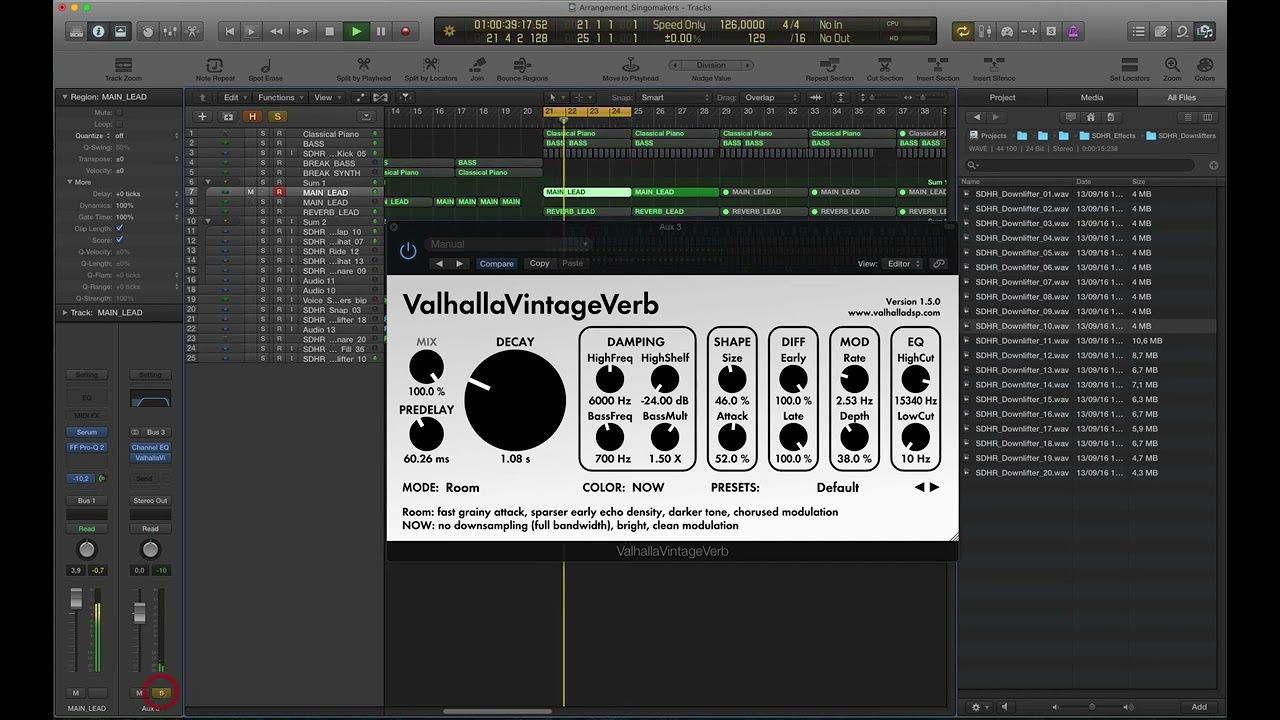Click the Join regions icon
This screenshot has height=720, width=1280.
coord(477,66)
